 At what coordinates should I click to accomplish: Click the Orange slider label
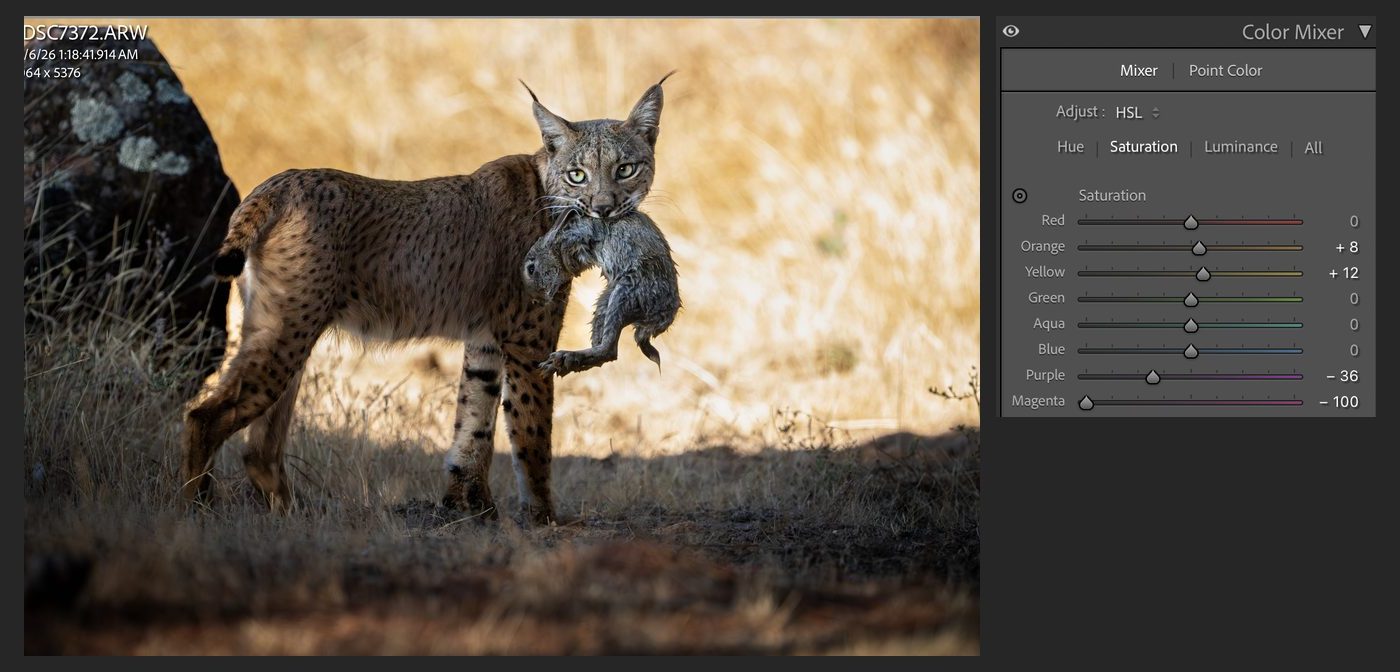click(x=1043, y=246)
